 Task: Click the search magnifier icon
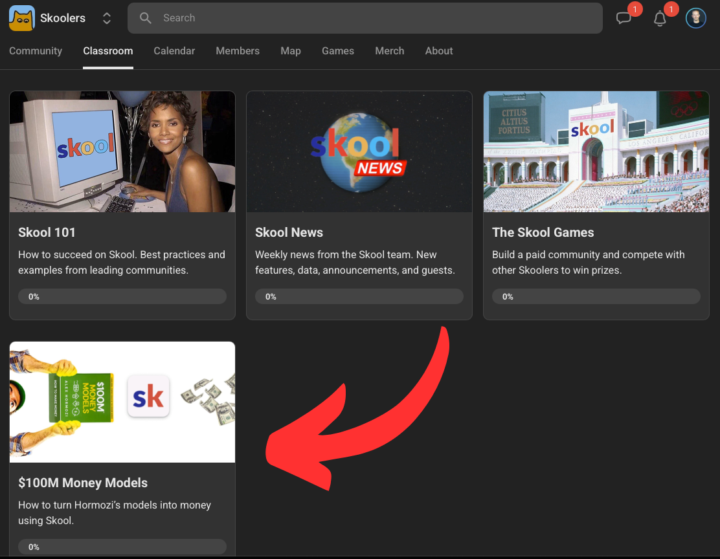coord(146,18)
